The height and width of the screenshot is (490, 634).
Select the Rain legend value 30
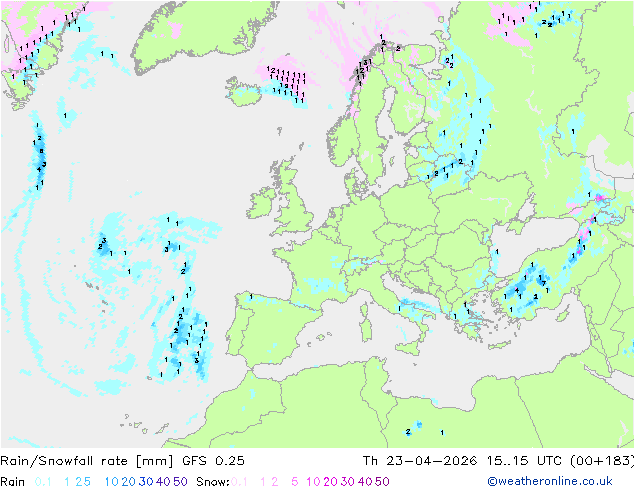[146, 482]
